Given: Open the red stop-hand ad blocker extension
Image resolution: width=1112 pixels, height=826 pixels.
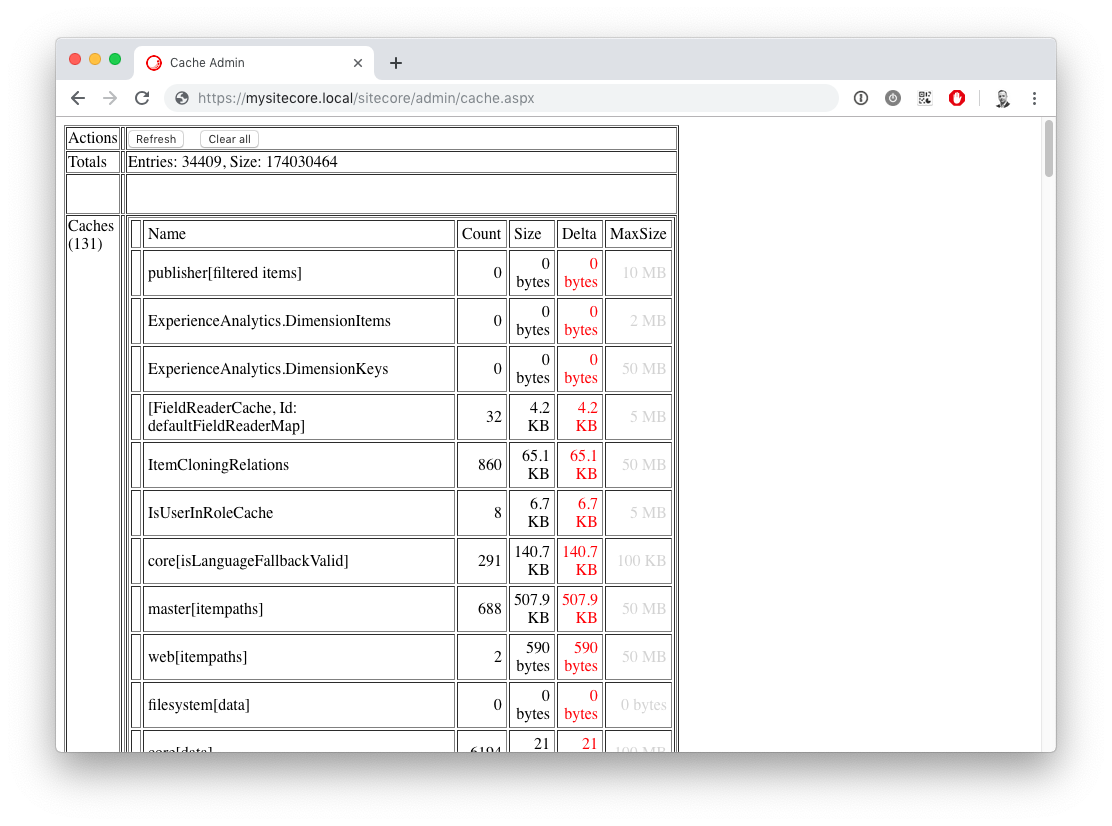Looking at the screenshot, I should click(957, 98).
